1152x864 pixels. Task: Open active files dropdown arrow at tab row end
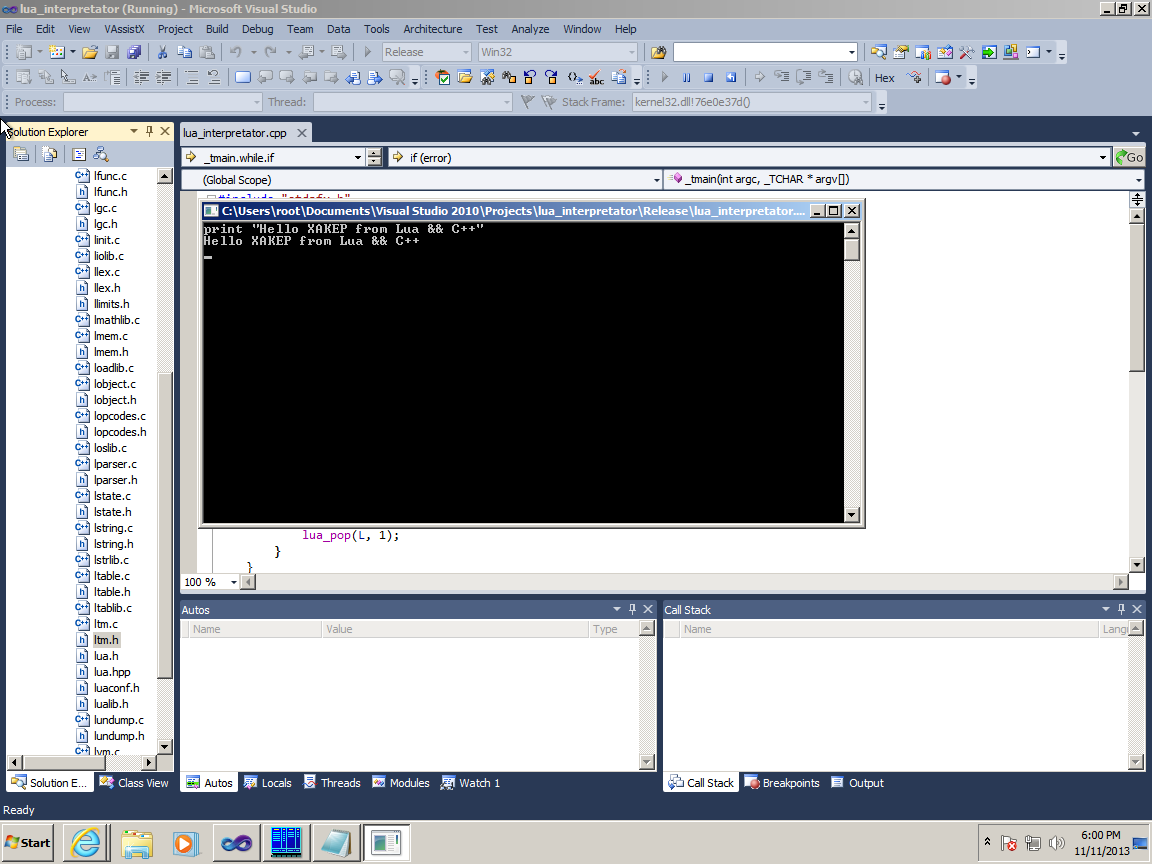point(1136,134)
